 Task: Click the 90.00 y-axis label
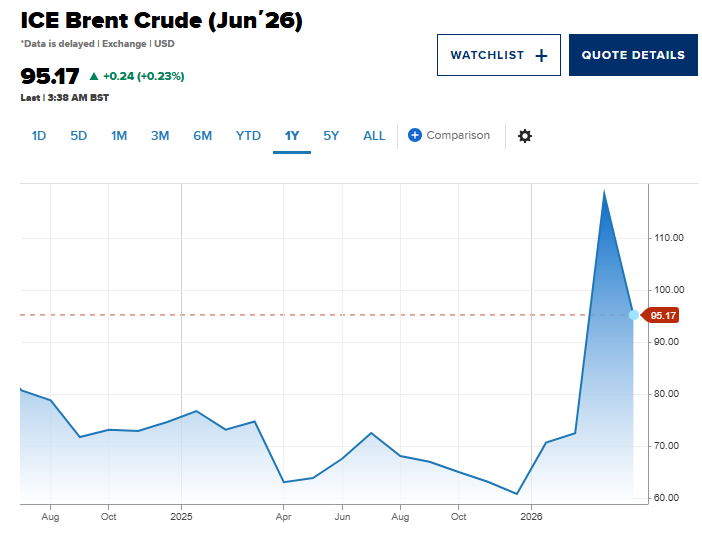(x=666, y=342)
